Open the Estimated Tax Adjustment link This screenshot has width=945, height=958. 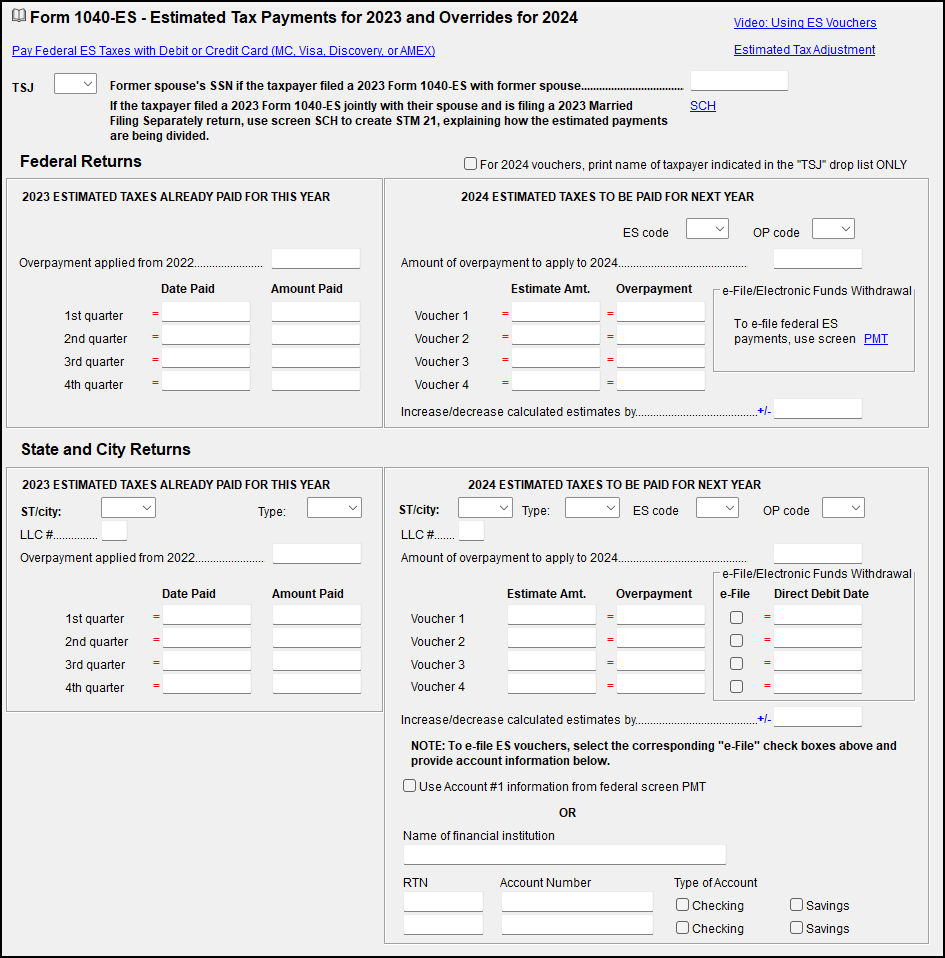804,49
